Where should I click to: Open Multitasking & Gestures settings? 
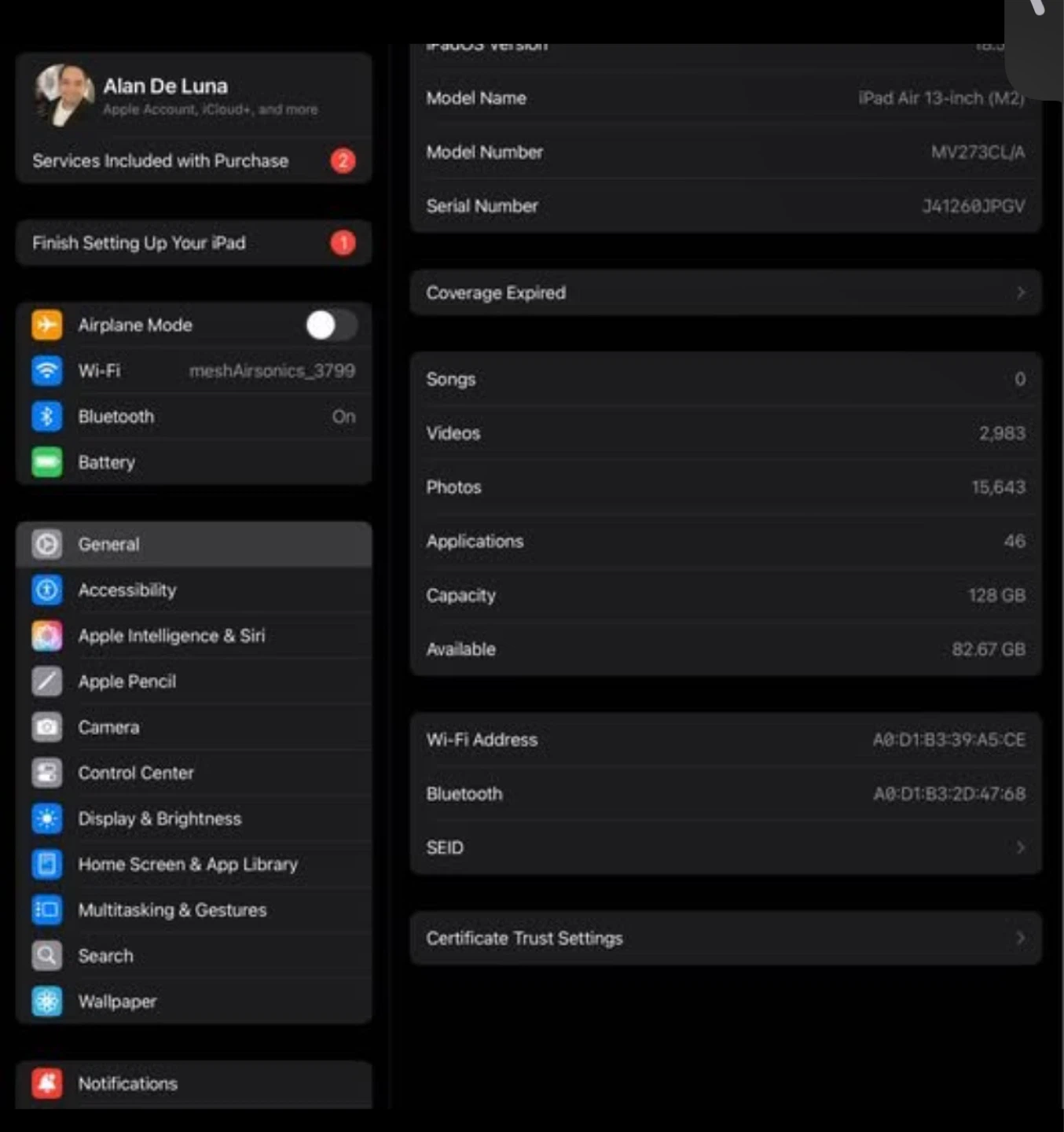pos(193,910)
